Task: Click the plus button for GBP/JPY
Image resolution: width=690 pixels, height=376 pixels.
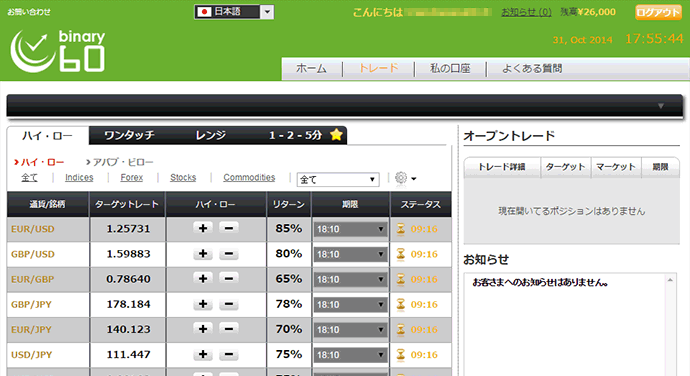Action: 203,304
